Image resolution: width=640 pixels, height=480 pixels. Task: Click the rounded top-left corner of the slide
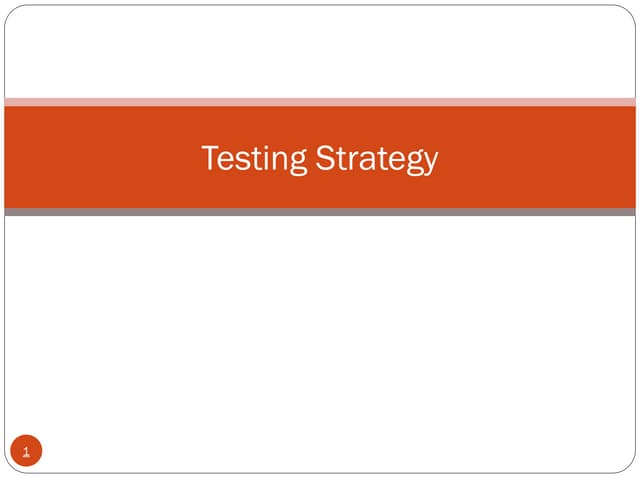coord(10,11)
